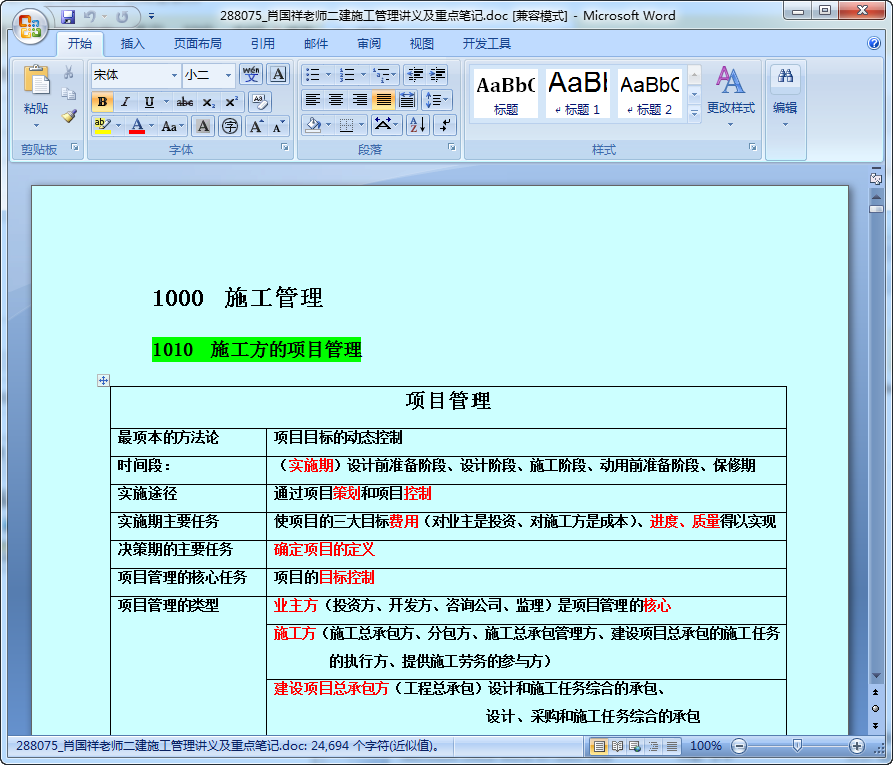Copy the selected text
The width and height of the screenshot is (893, 765).
coord(68,94)
